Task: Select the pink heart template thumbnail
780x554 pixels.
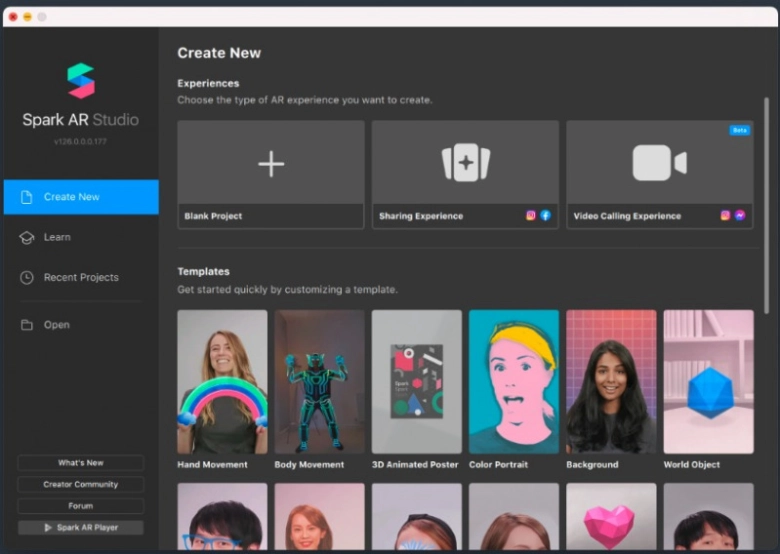Action: click(611, 517)
